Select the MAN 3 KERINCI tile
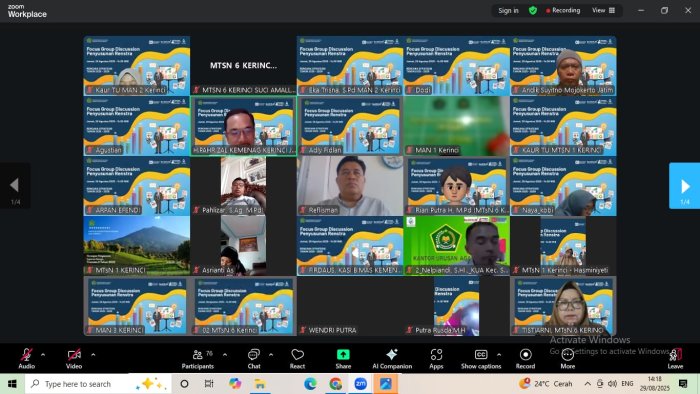700x394 pixels. pos(137,306)
